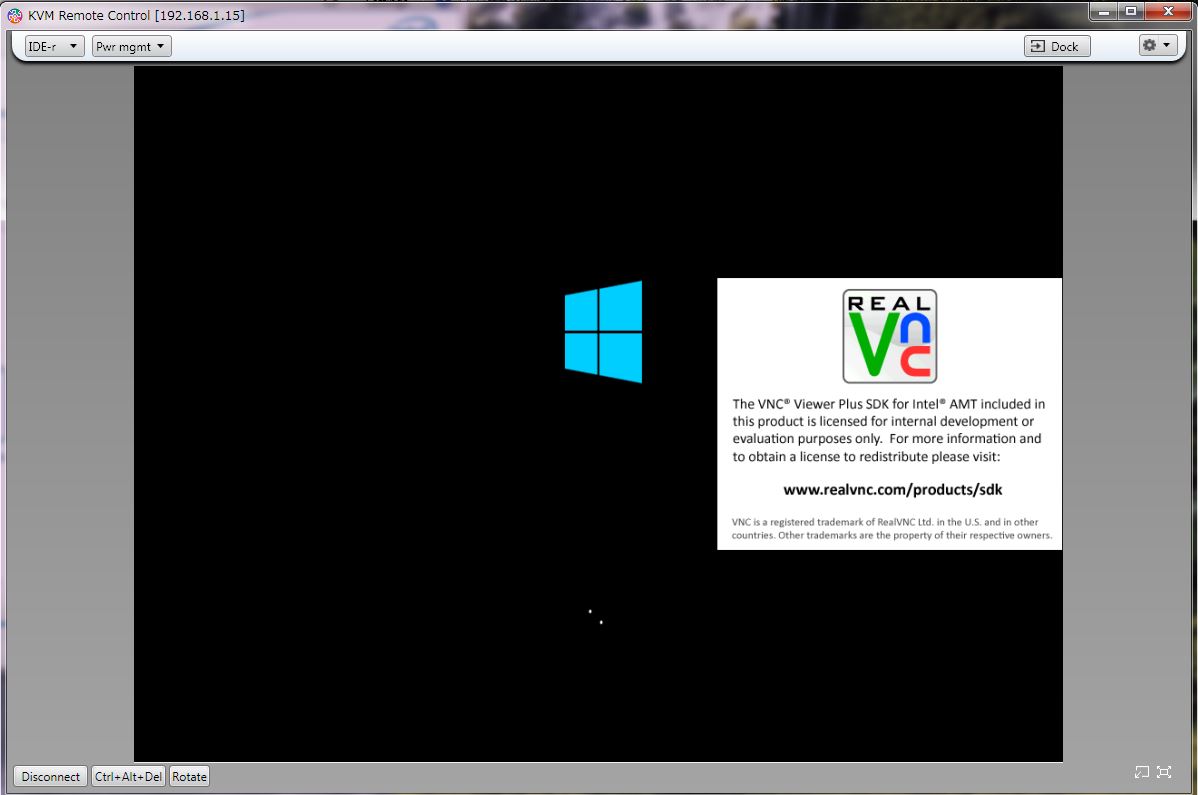The image size is (1198, 795).
Task: Click the RealVNC logo image
Action: 889,336
